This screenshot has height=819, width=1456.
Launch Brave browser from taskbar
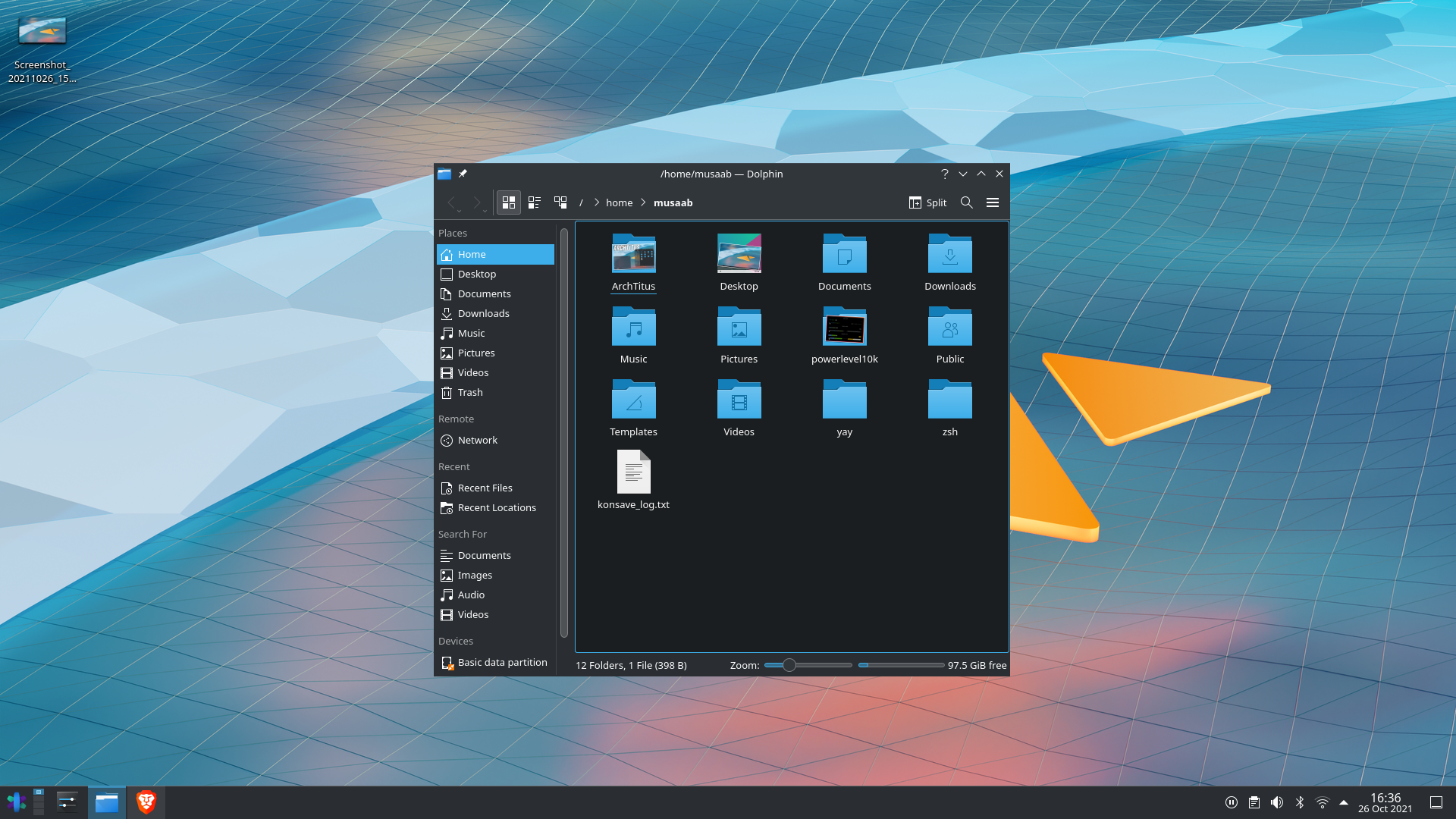[x=146, y=802]
